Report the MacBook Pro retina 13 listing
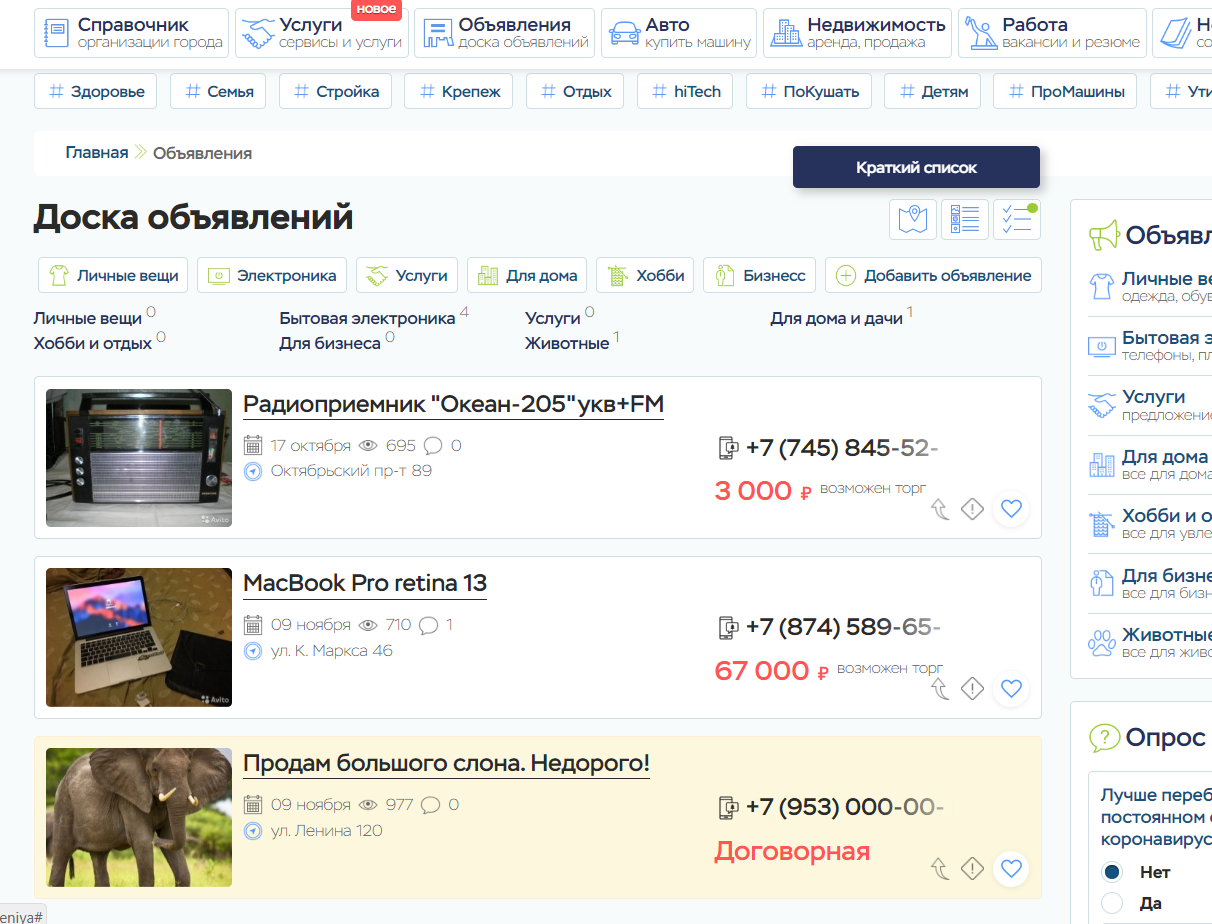The image size is (1212, 924). coord(972,688)
